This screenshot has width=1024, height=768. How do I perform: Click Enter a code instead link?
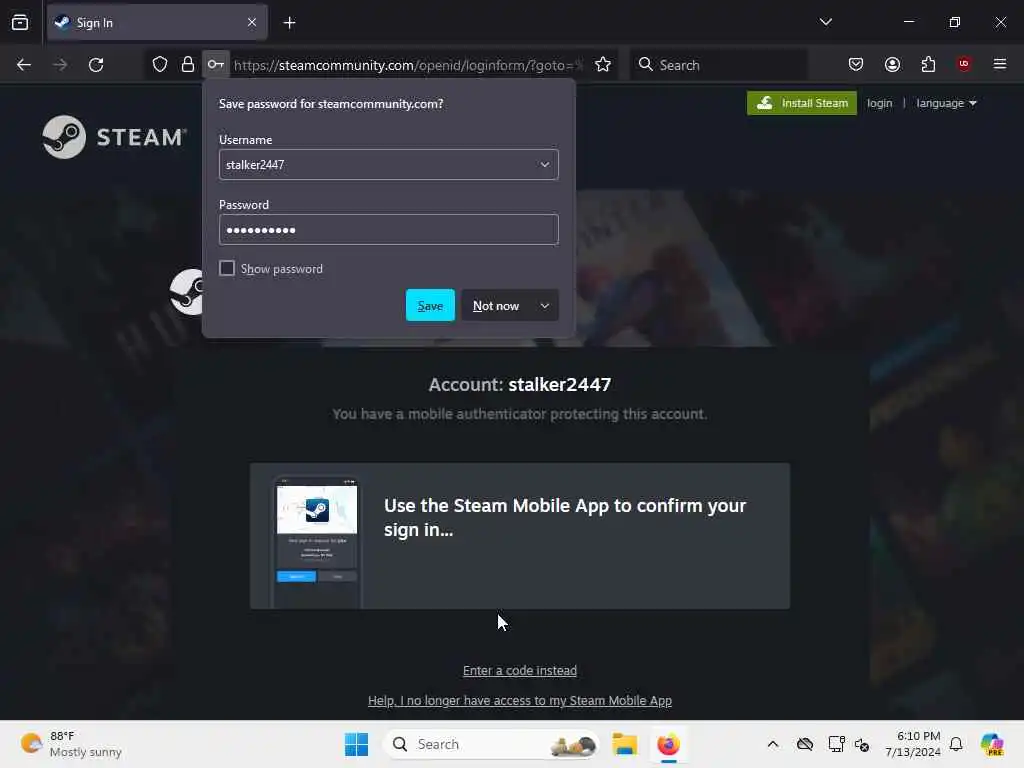tap(520, 670)
